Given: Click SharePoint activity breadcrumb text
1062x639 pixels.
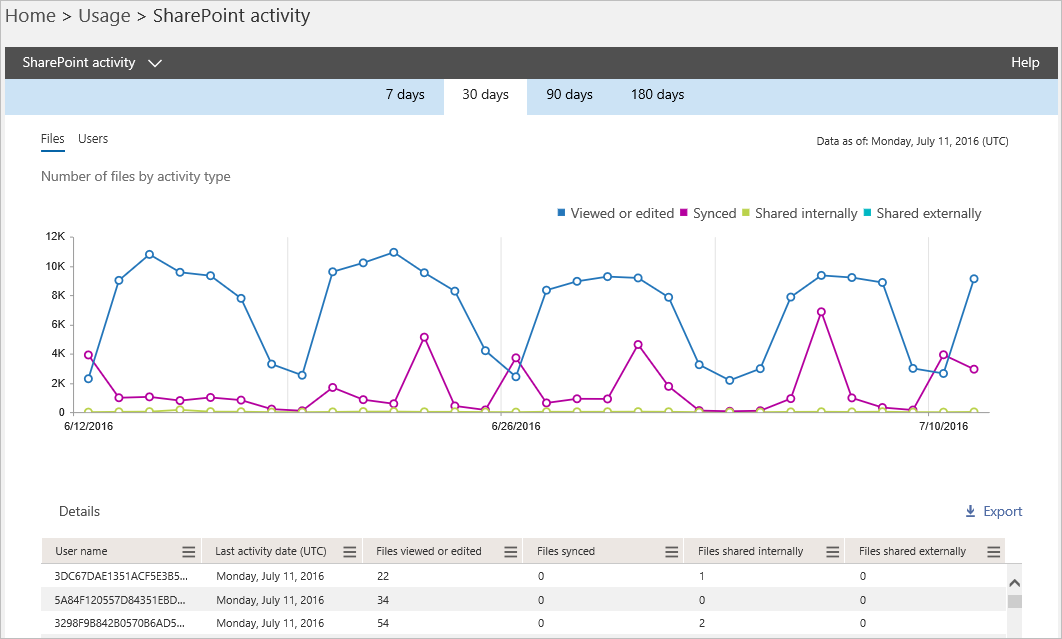Looking at the screenshot, I should pyautogui.click(x=232, y=16).
